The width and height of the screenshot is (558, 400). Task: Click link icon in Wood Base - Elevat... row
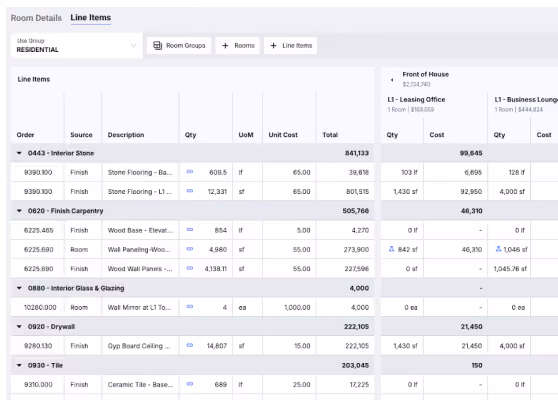[x=190, y=230]
